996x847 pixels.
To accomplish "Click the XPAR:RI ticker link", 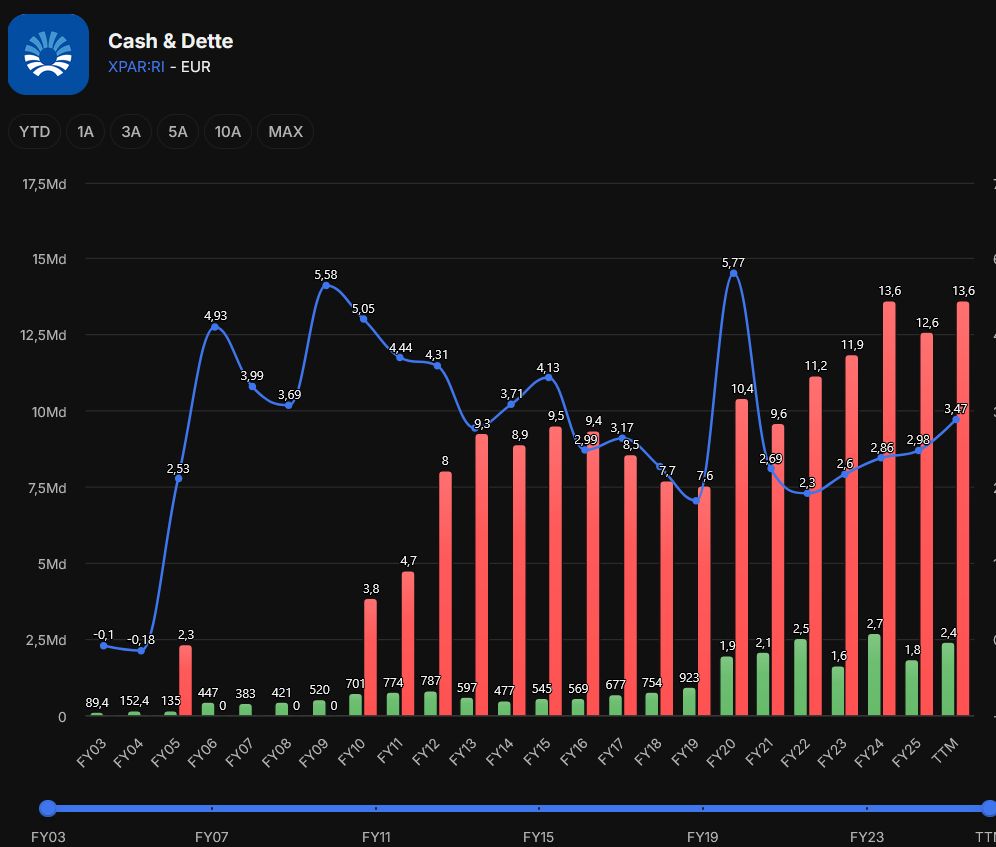I will (136, 67).
